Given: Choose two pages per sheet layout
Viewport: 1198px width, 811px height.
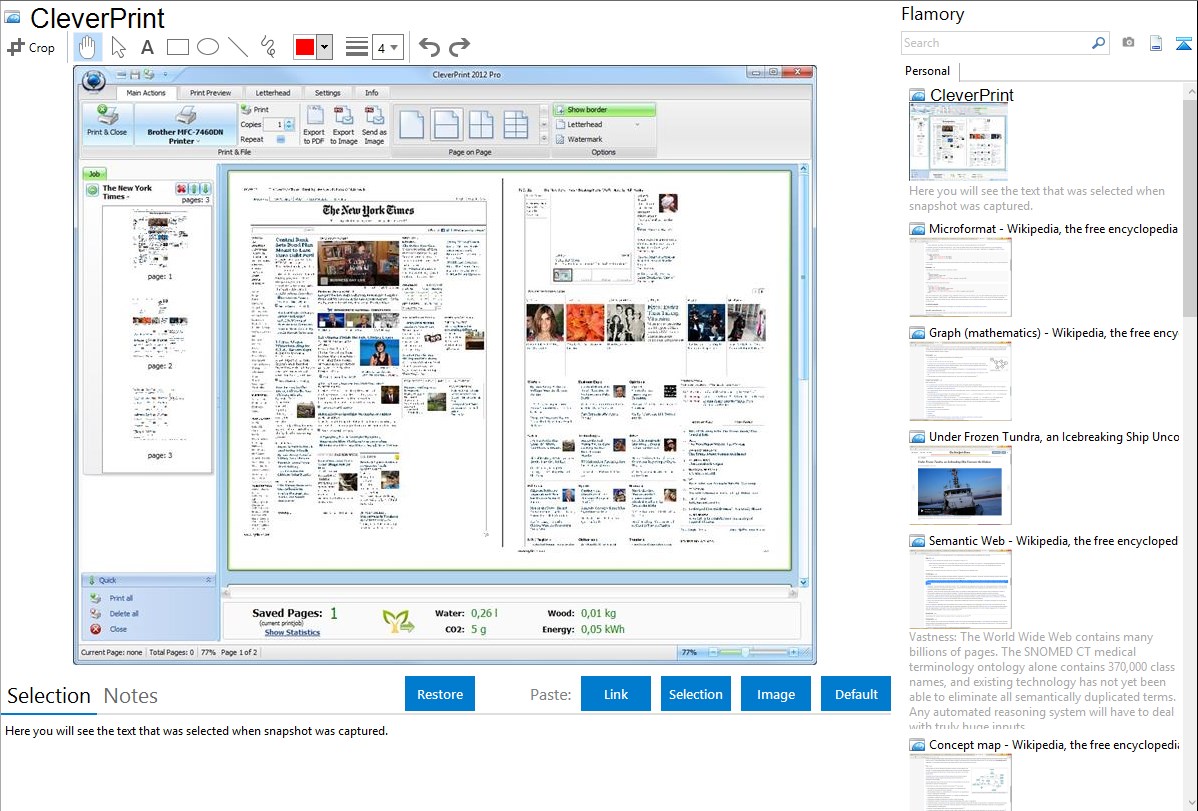Looking at the screenshot, I should point(446,125).
